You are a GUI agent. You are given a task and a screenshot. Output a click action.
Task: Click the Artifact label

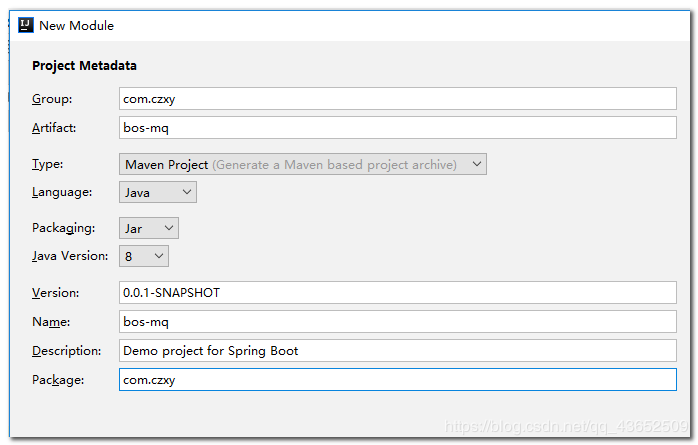click(x=54, y=128)
